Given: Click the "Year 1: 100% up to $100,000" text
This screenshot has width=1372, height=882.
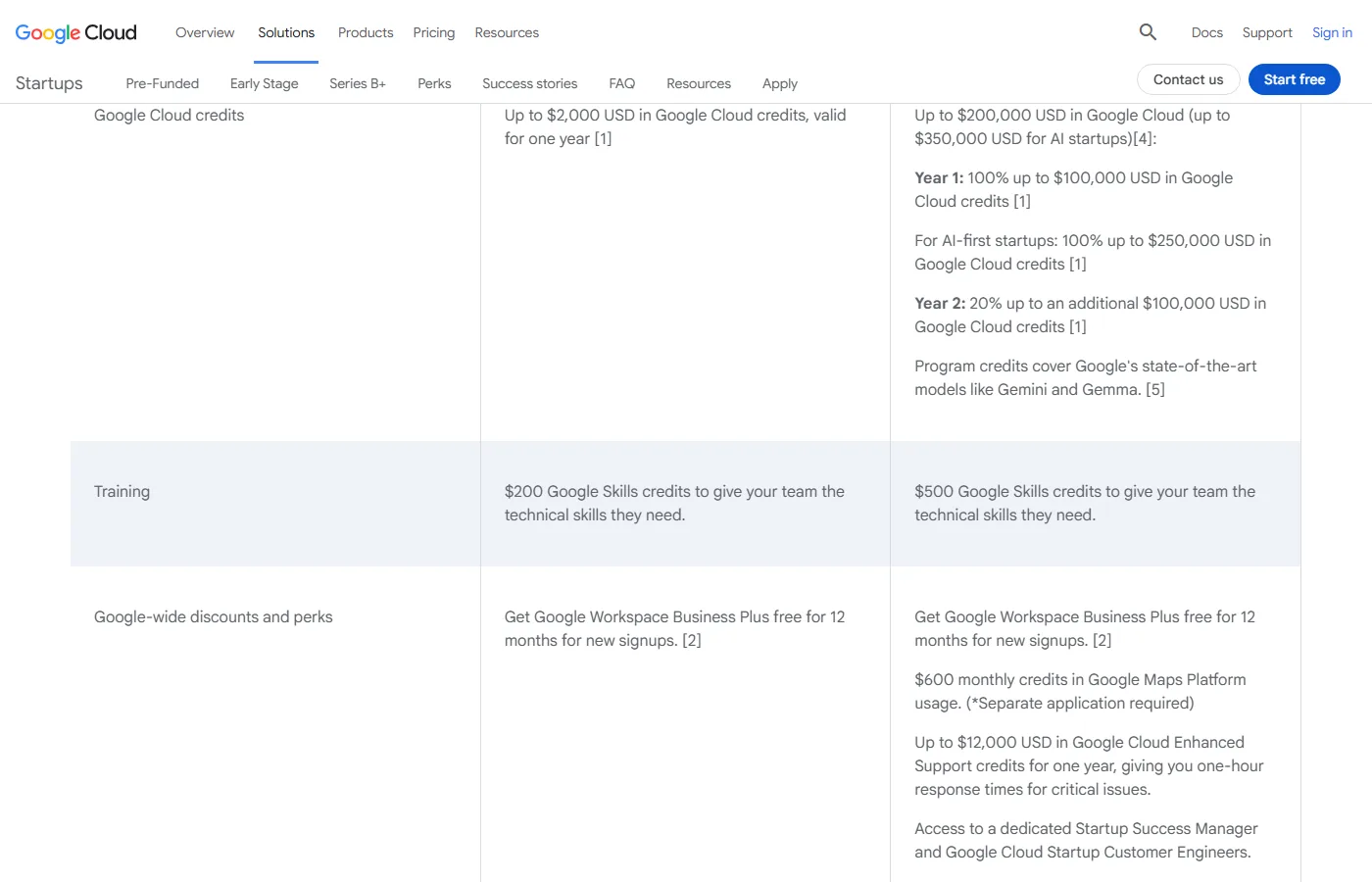Looking at the screenshot, I should point(1074,189).
